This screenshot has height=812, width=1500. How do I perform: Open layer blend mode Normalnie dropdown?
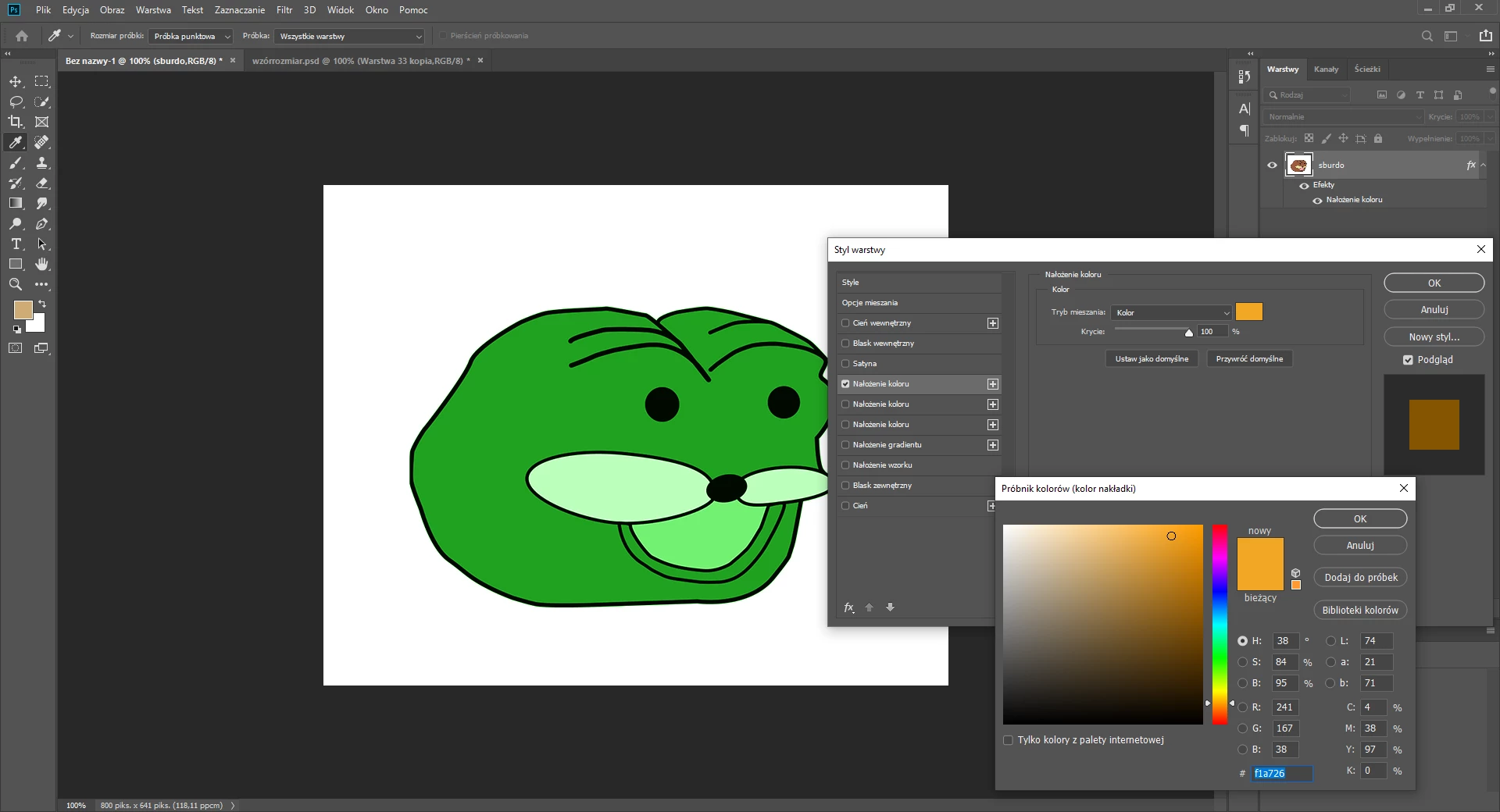click(1344, 117)
